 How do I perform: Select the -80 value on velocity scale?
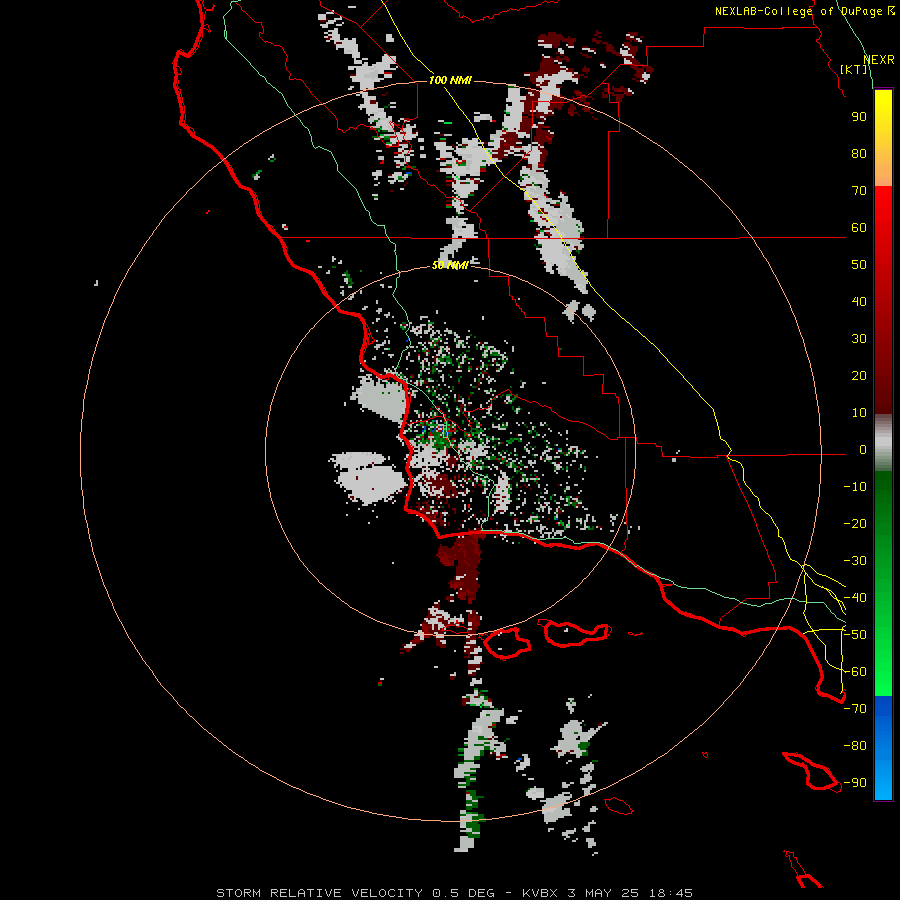coord(855,746)
